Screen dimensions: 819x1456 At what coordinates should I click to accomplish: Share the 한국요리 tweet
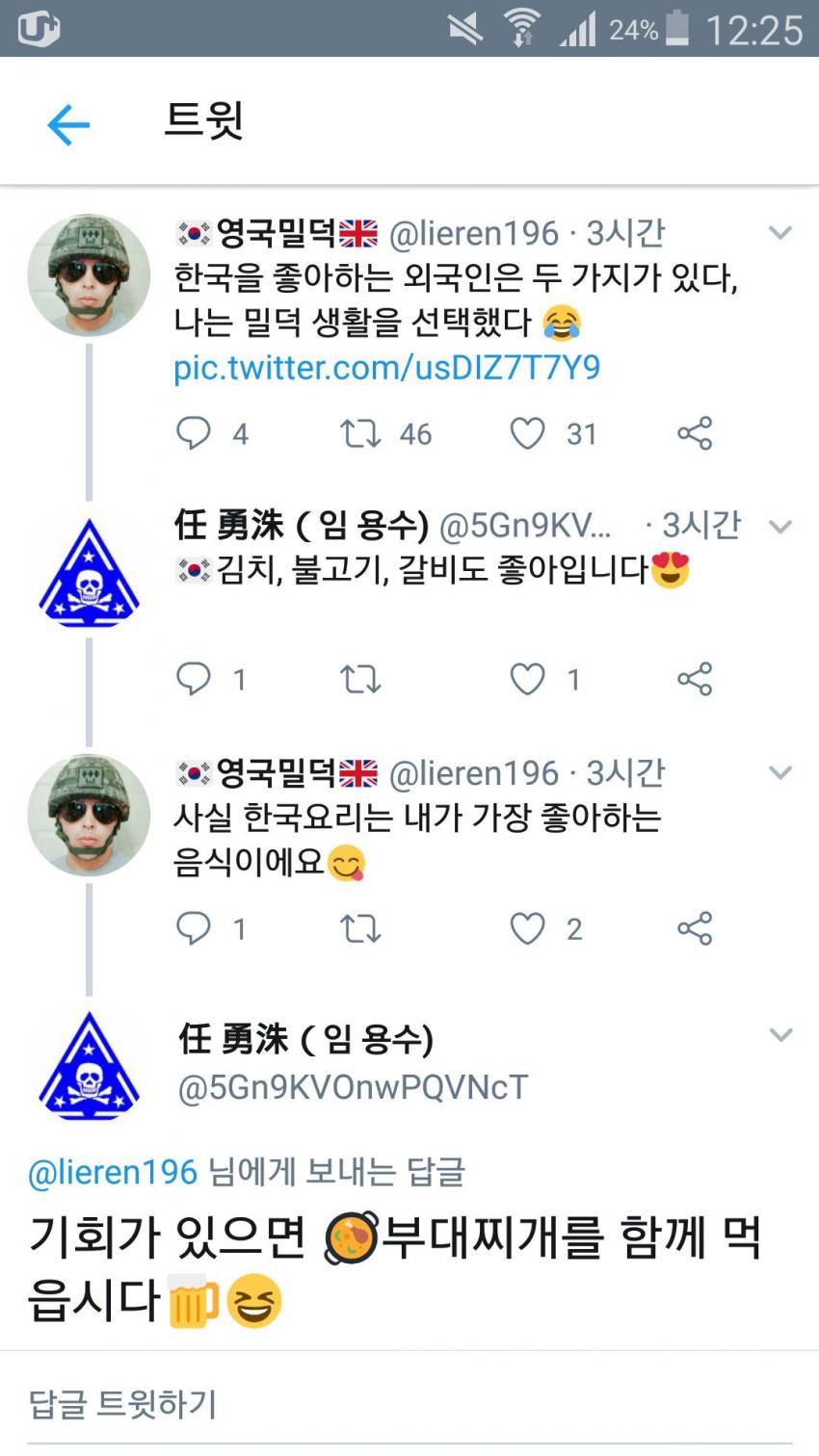click(x=695, y=928)
